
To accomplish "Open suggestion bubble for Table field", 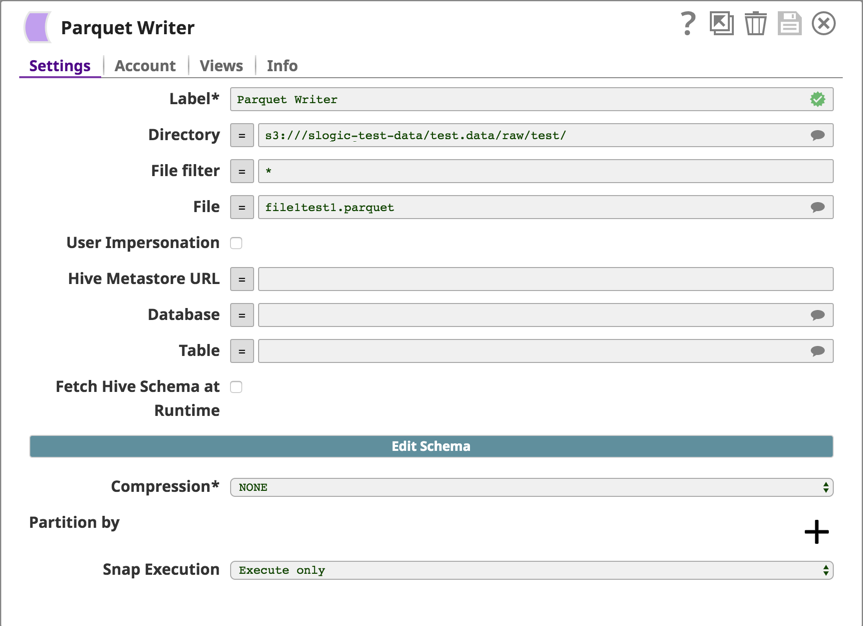I will (817, 351).
